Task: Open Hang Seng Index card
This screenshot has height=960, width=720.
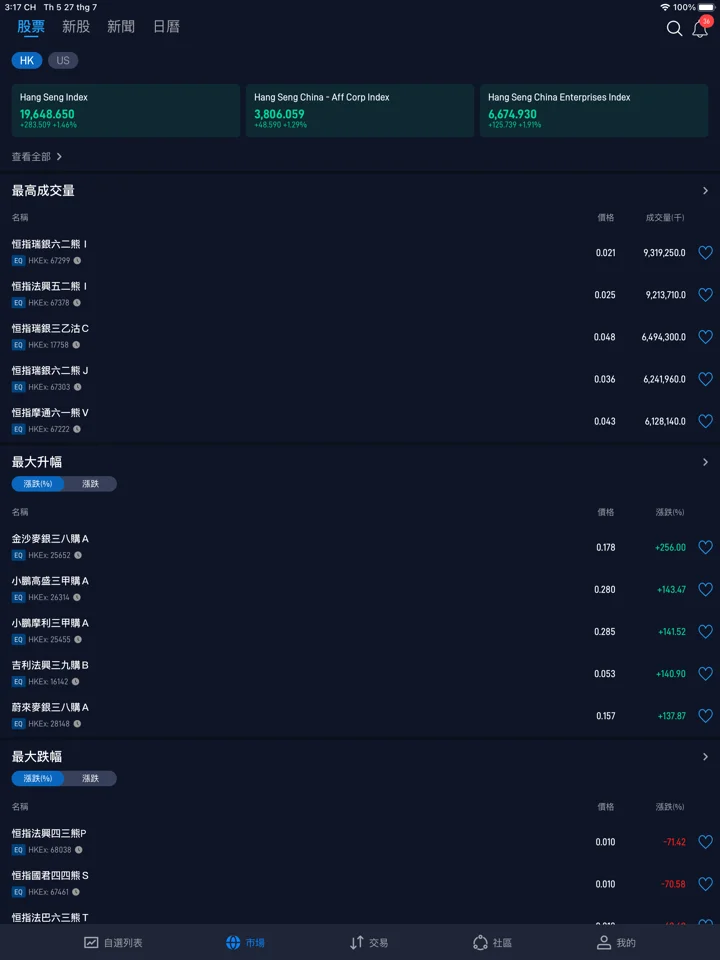Action: [126, 110]
